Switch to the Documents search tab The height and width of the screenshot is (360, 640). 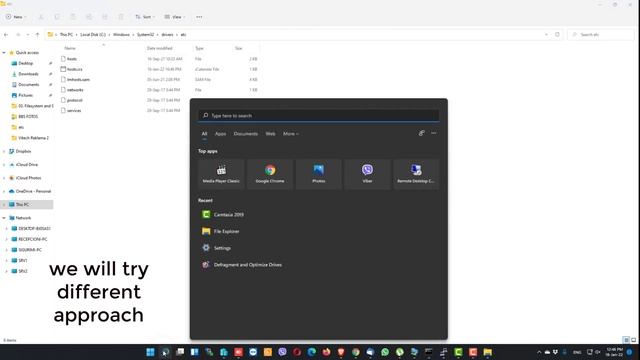pyautogui.click(x=246, y=133)
